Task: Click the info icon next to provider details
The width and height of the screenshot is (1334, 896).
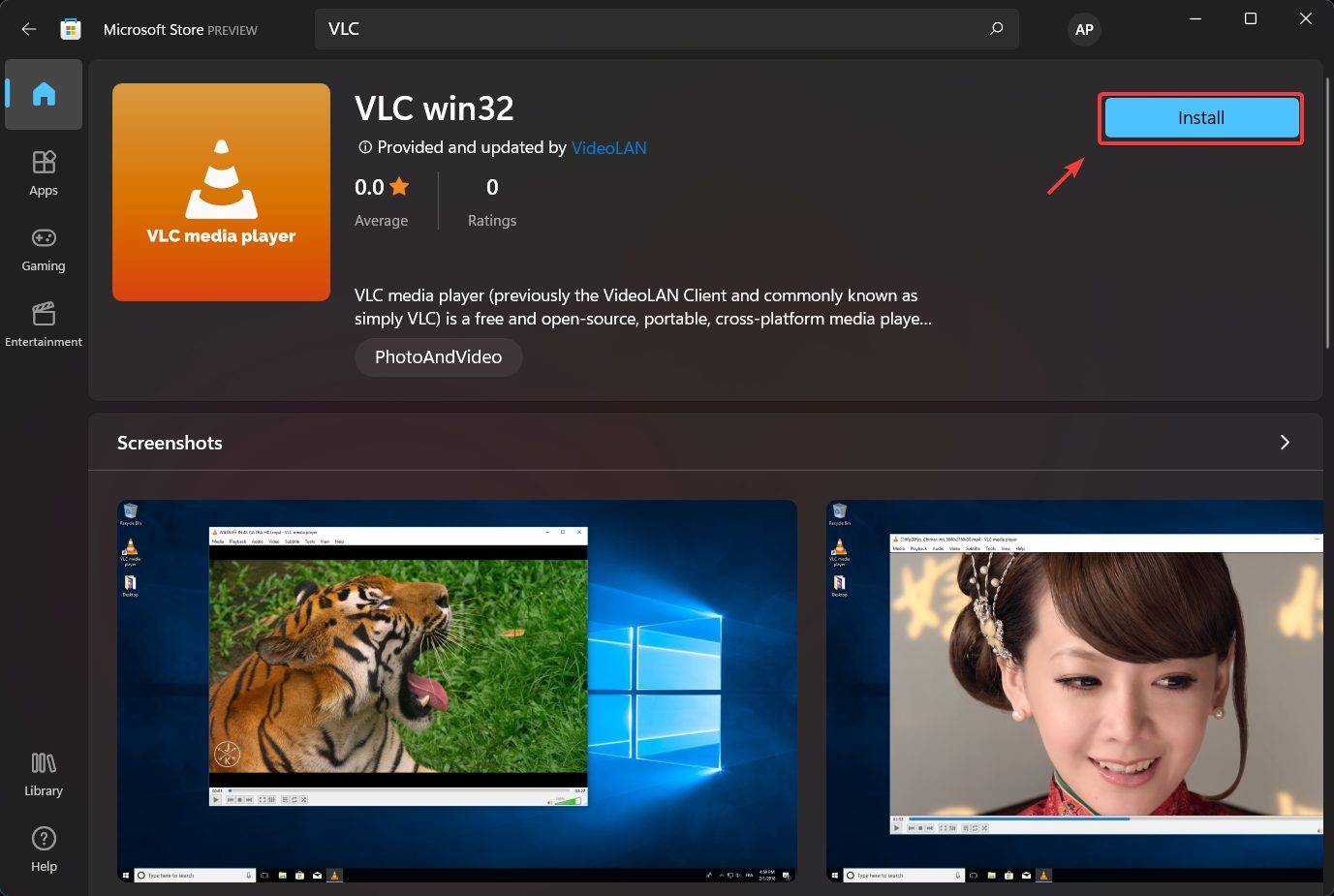Action: click(x=364, y=147)
